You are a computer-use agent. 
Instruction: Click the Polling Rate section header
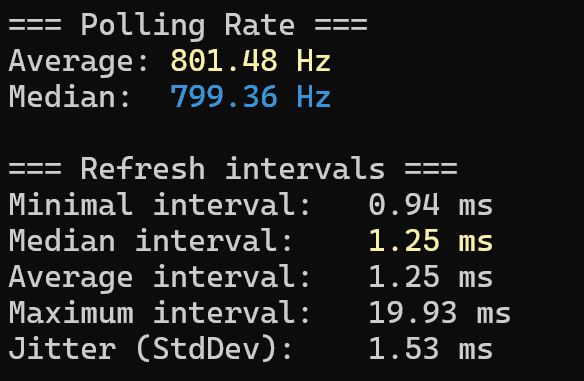click(x=188, y=25)
